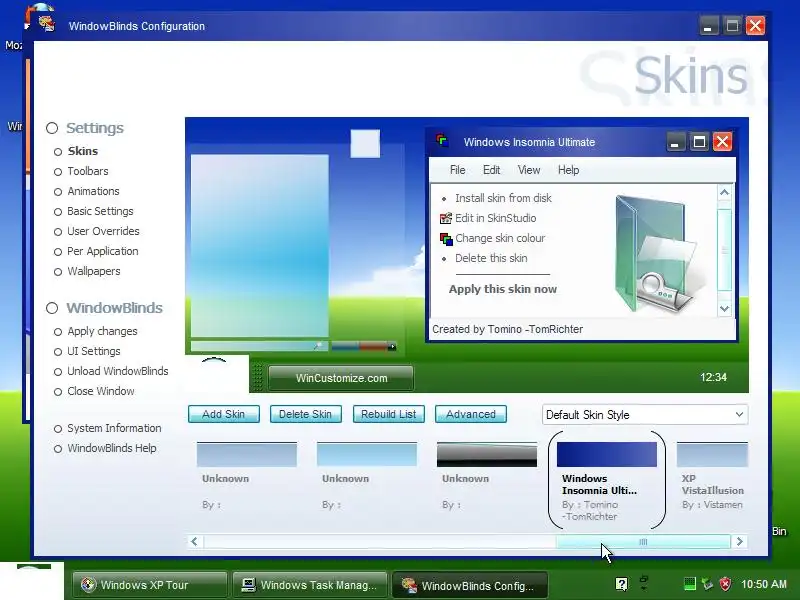The width and height of the screenshot is (800, 600).
Task: Open UI Settings
Action: pyautogui.click(x=93, y=351)
